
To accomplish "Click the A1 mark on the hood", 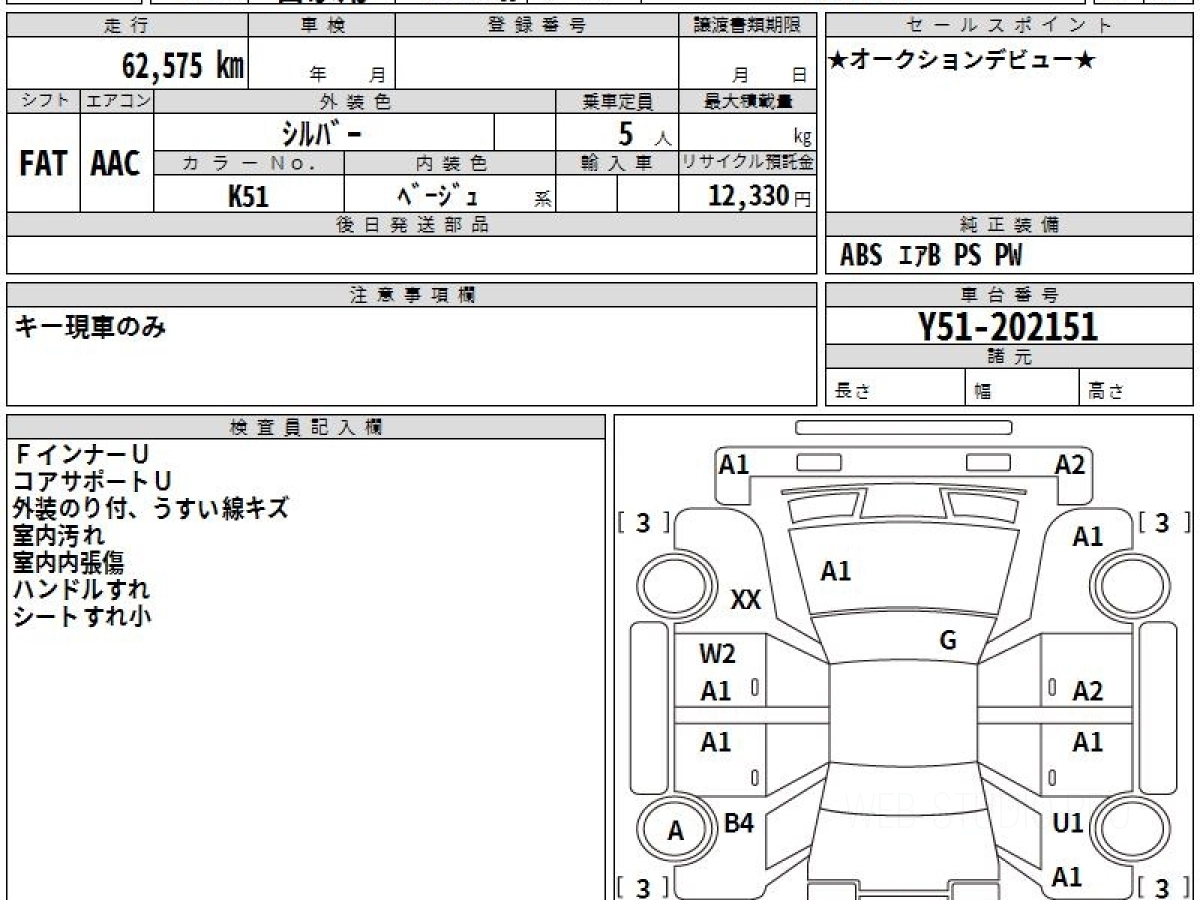I will (x=835, y=571).
